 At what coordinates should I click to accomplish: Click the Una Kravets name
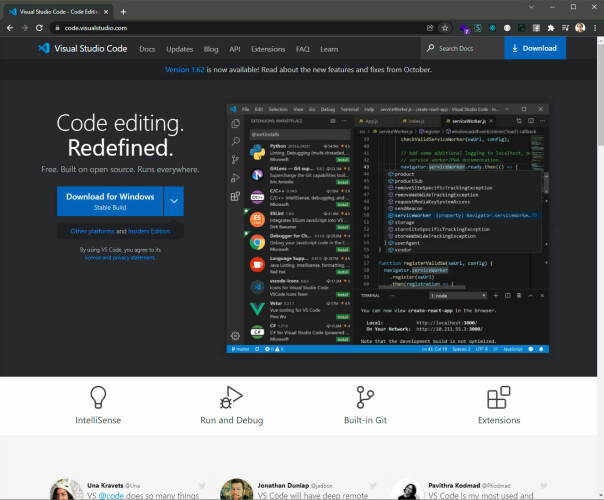pos(105,485)
